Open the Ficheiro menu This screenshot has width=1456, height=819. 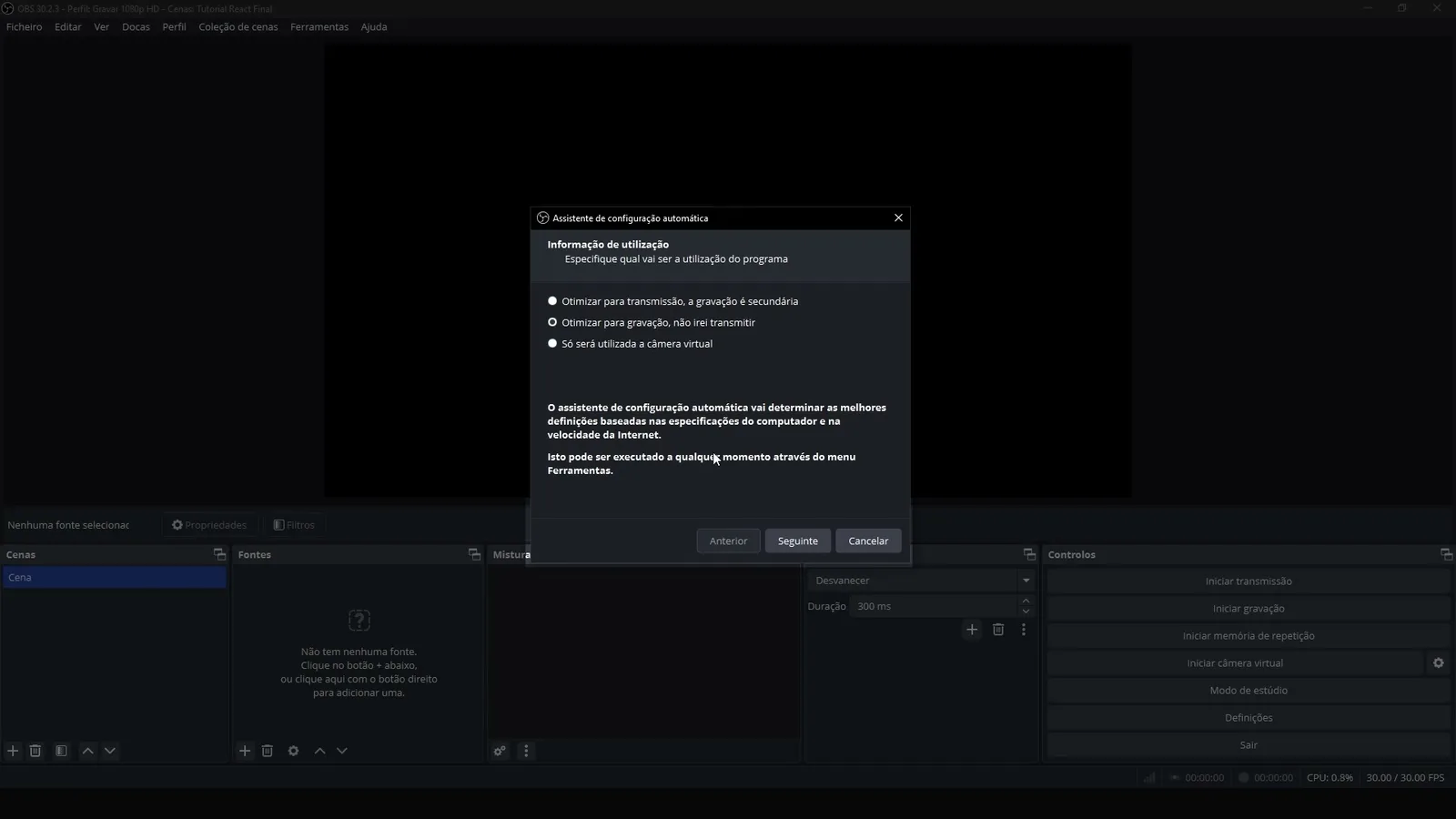(25, 26)
